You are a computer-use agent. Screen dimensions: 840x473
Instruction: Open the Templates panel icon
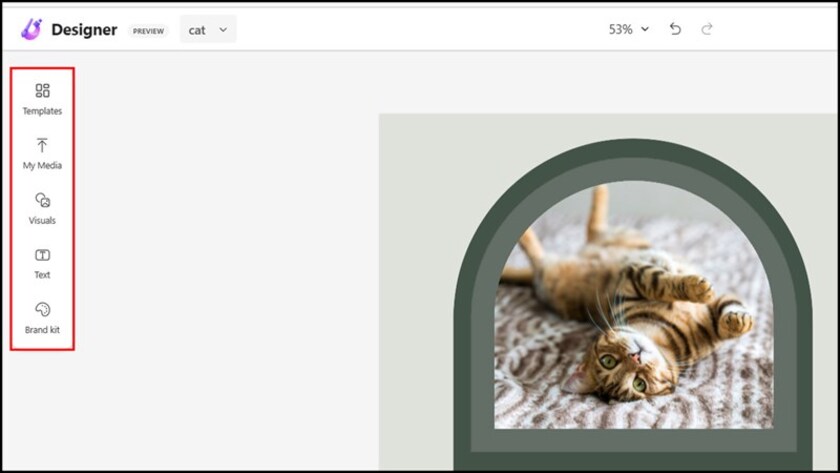pos(42,91)
